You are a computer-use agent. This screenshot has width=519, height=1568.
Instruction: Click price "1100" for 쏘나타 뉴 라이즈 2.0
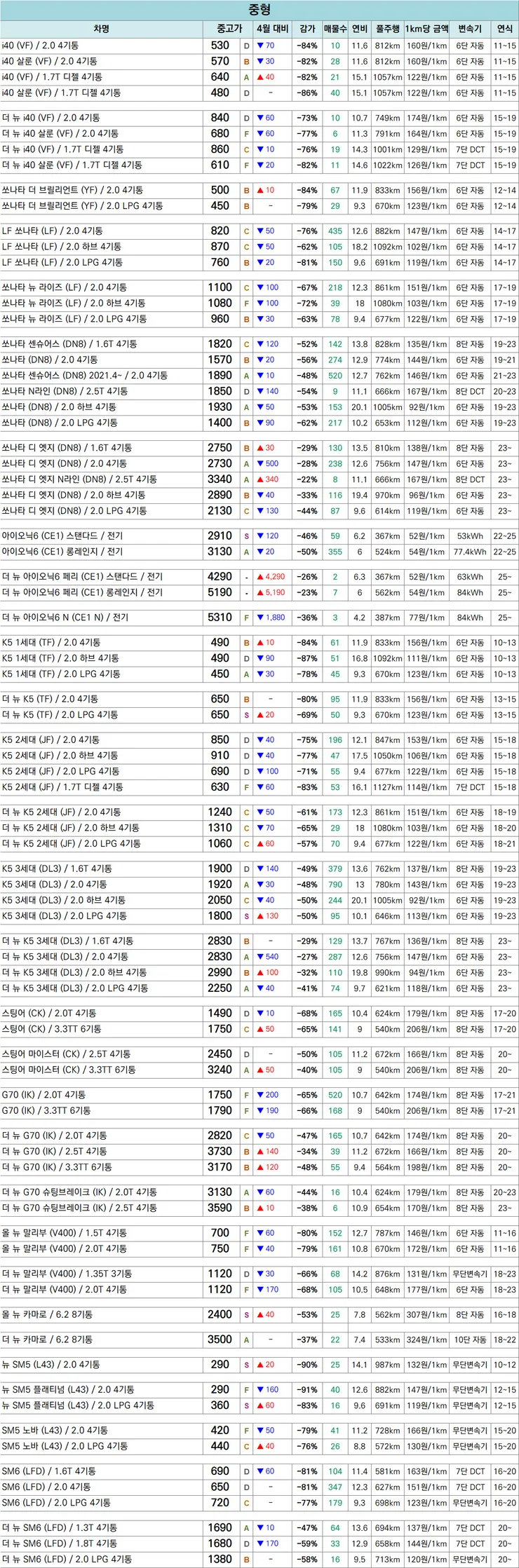pos(220,287)
